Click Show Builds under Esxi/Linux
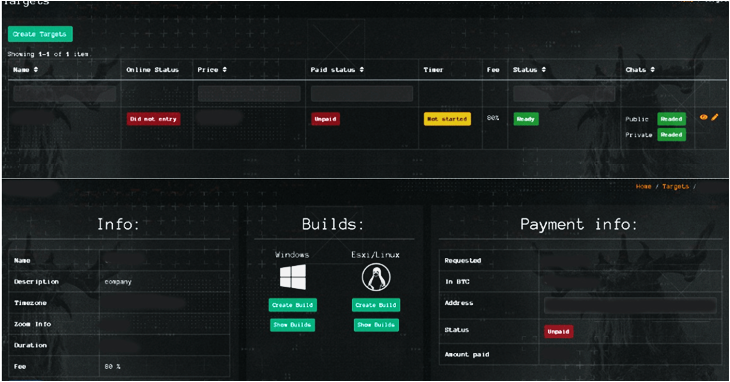This screenshot has height=382, width=730. [x=376, y=325]
